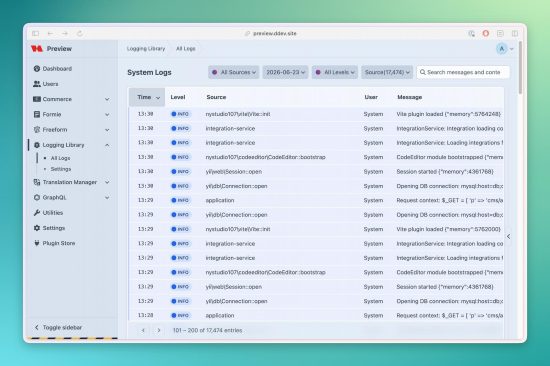Sort by the Time column header

147,97
